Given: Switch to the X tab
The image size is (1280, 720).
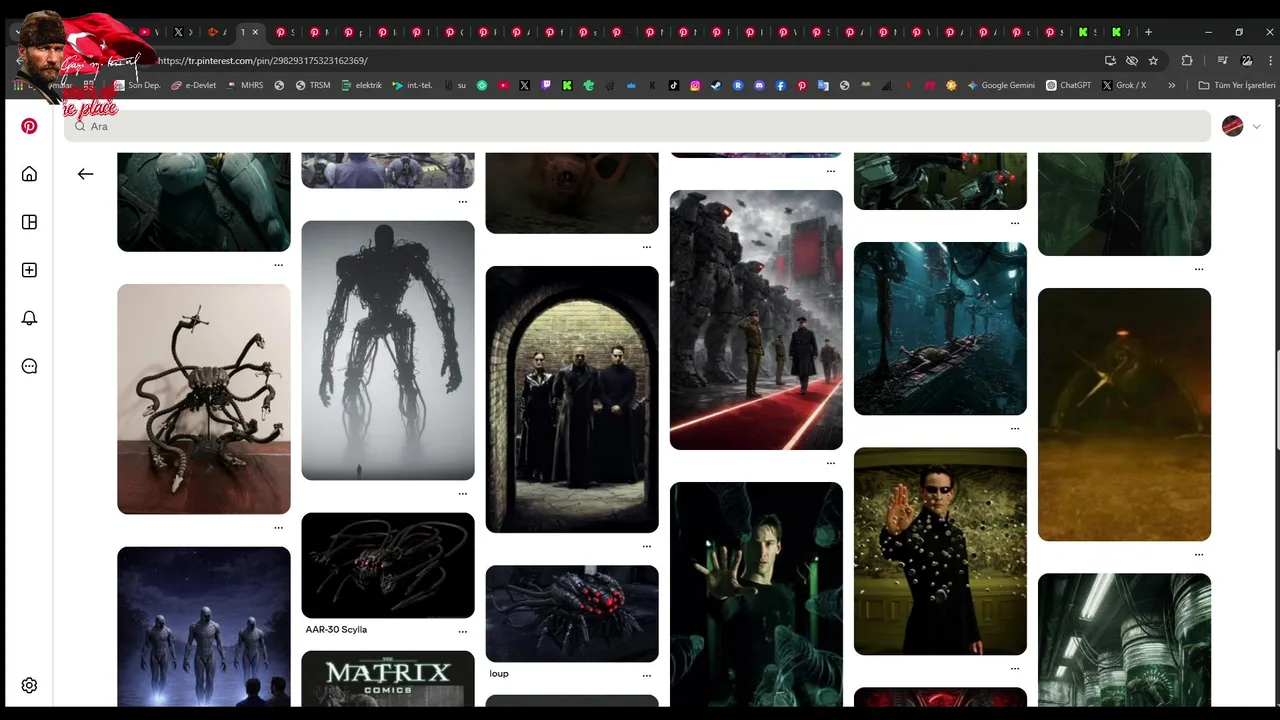Looking at the screenshot, I should click(183, 32).
